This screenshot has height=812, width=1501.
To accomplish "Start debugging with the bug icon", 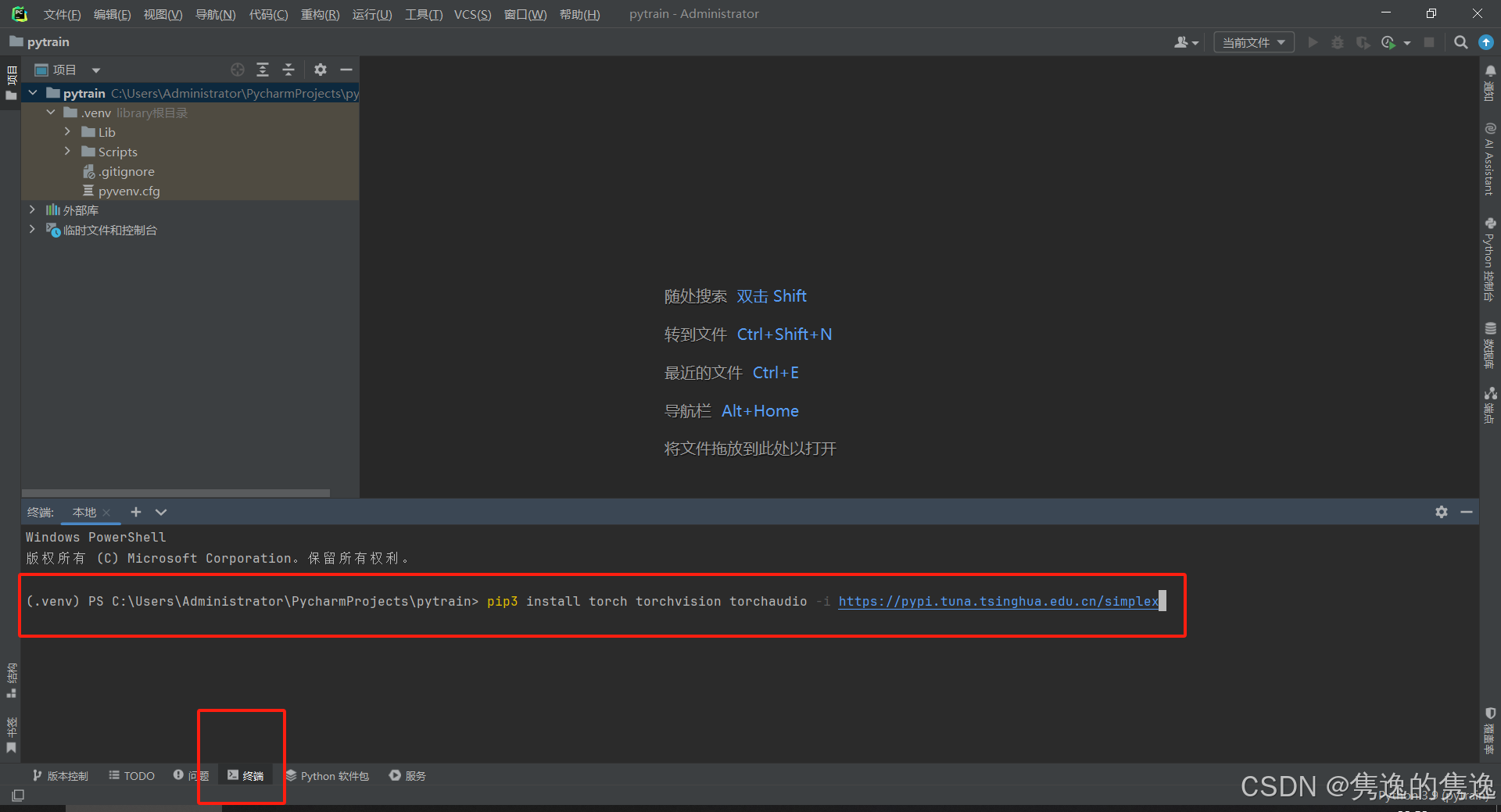I will [1337, 42].
